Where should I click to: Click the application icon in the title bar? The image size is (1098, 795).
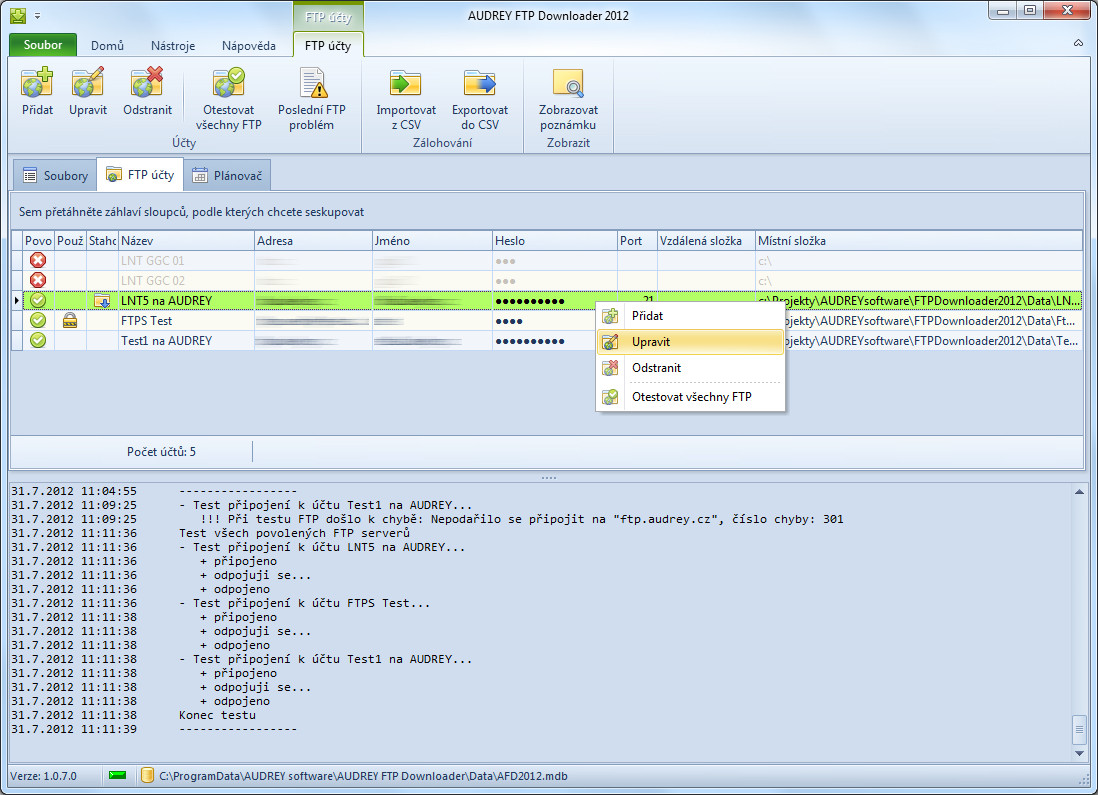tap(18, 15)
